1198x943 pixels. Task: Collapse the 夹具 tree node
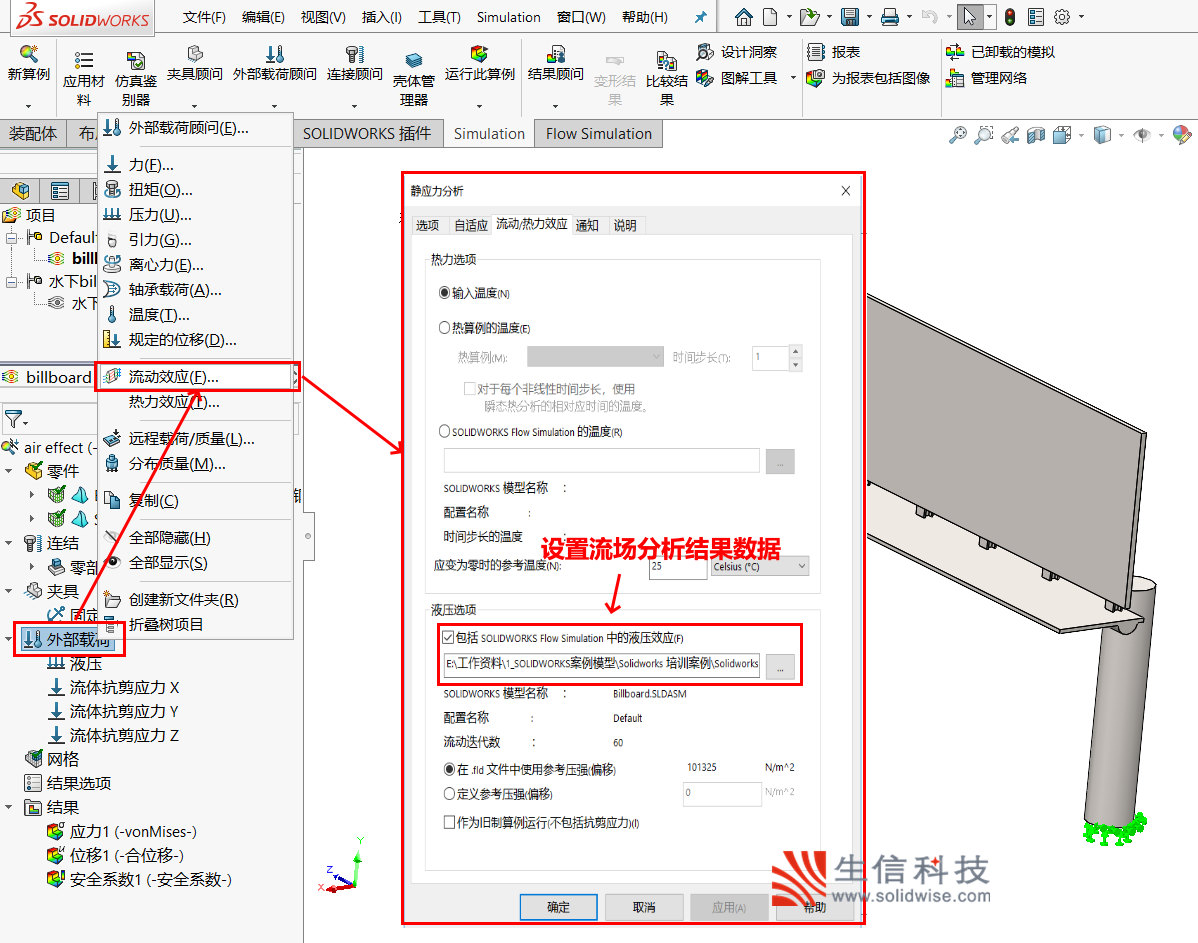coord(9,591)
